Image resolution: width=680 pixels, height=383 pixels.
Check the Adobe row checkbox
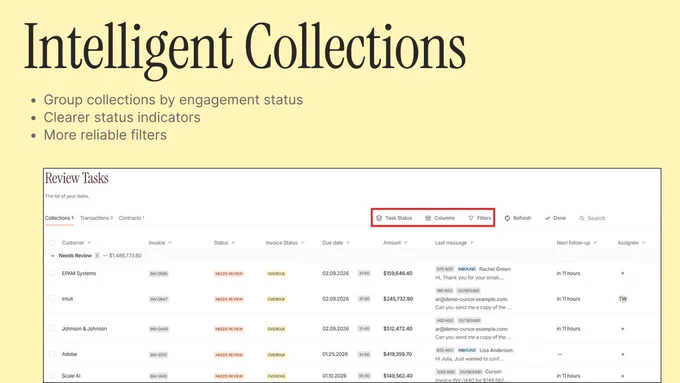52,354
